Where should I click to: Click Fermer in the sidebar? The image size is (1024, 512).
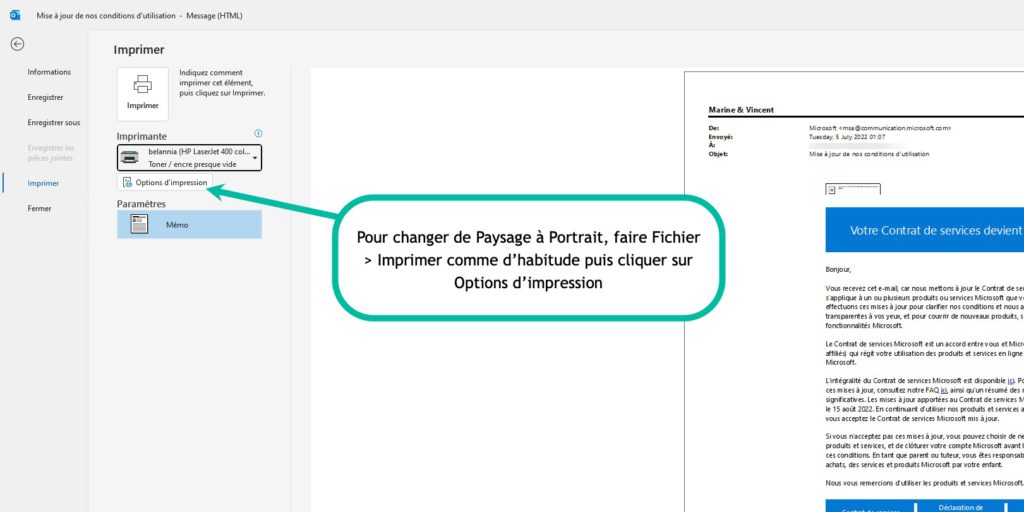click(39, 208)
